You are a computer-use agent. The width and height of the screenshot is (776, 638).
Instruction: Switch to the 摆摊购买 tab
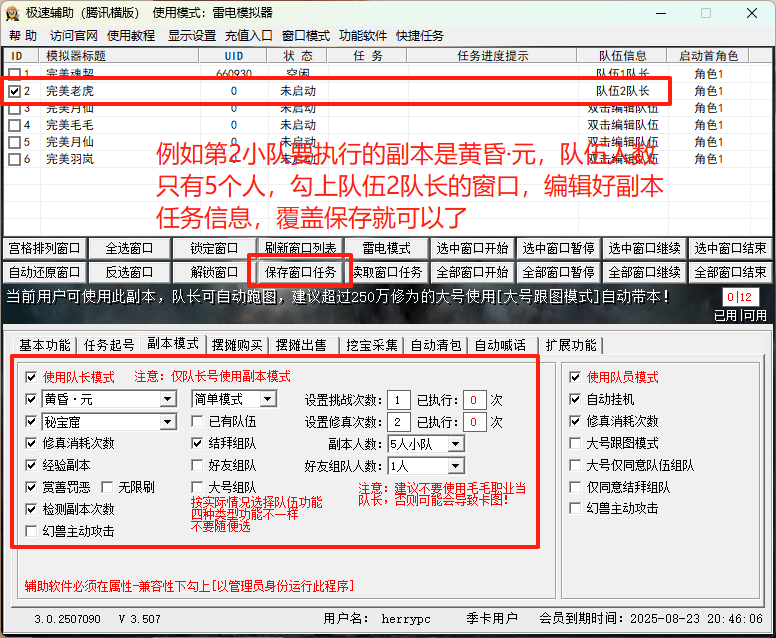[x=237, y=345]
